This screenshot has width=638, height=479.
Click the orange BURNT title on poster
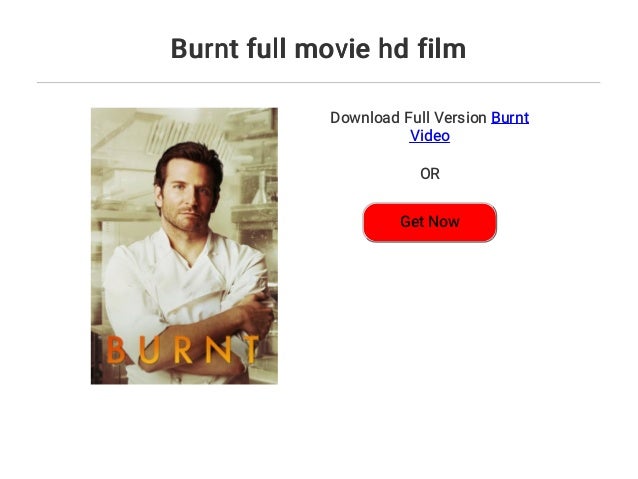tap(182, 350)
